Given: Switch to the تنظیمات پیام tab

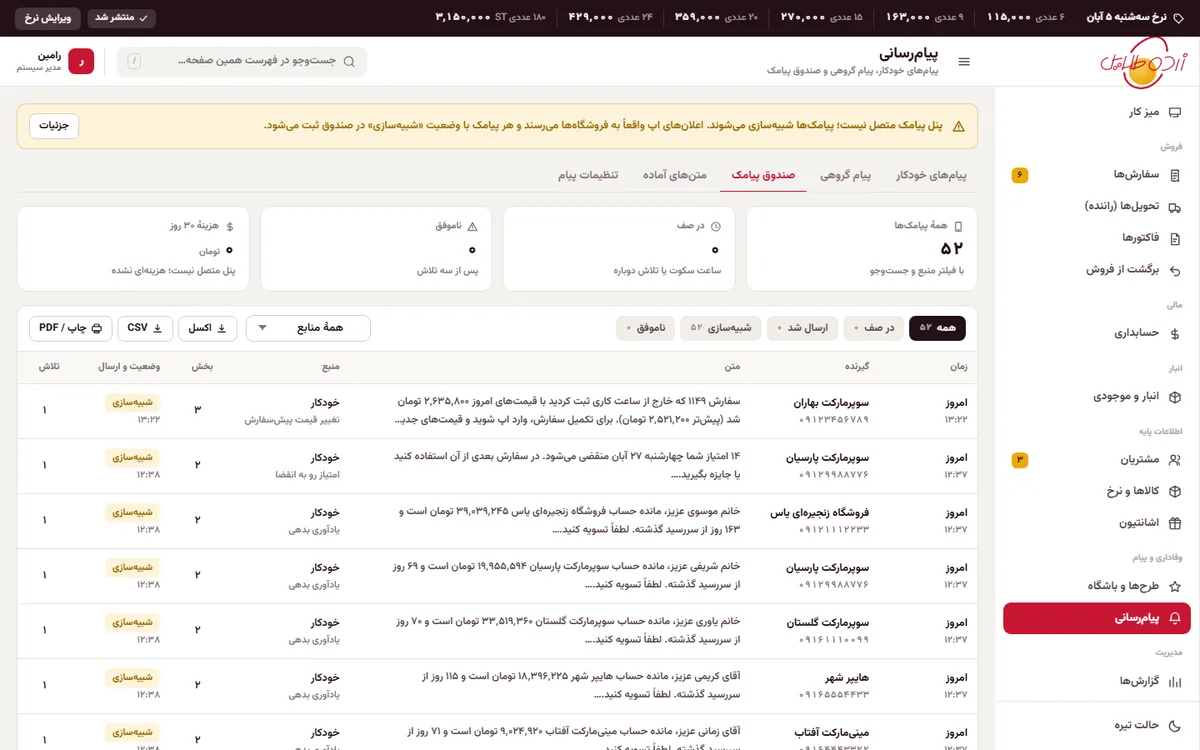Looking at the screenshot, I should coord(588,175).
